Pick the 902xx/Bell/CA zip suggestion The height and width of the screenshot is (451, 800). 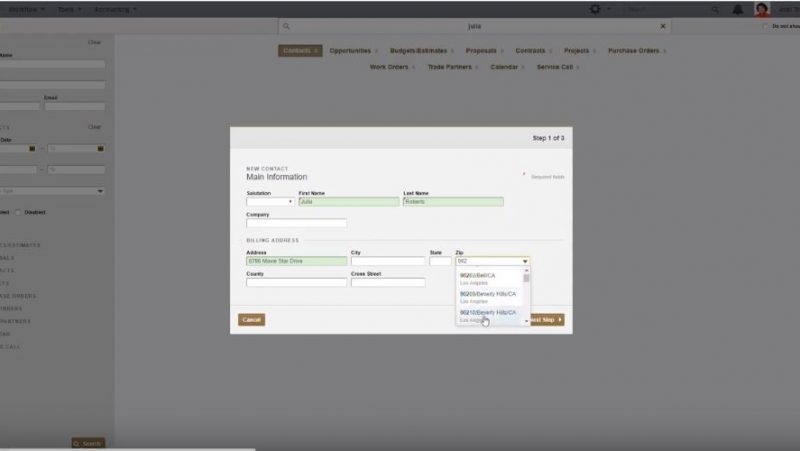click(478, 275)
